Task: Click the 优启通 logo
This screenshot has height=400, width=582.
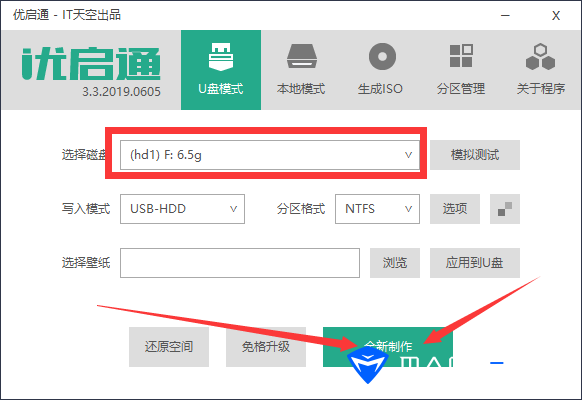Action: [91, 63]
